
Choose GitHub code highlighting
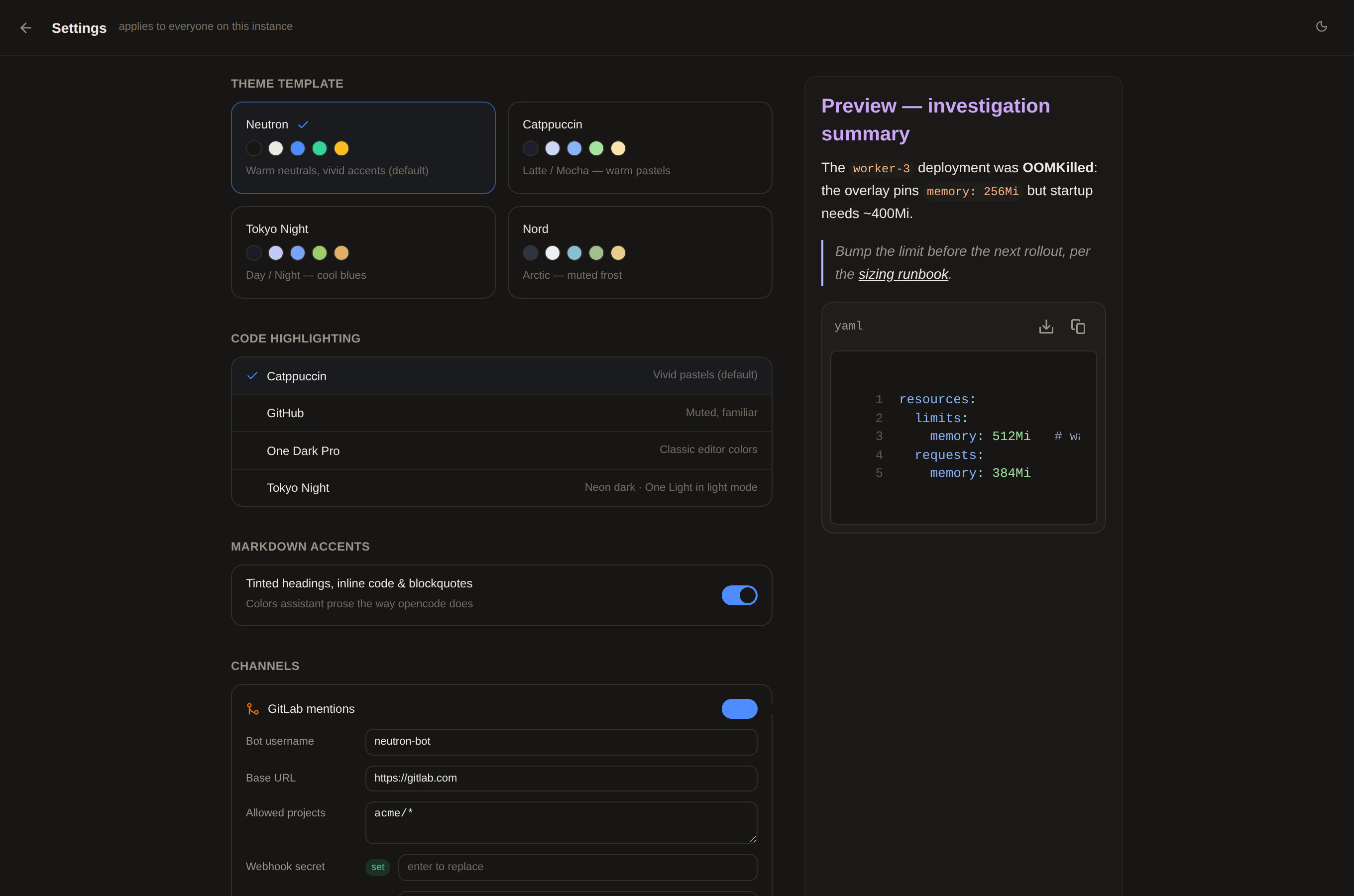click(x=502, y=413)
